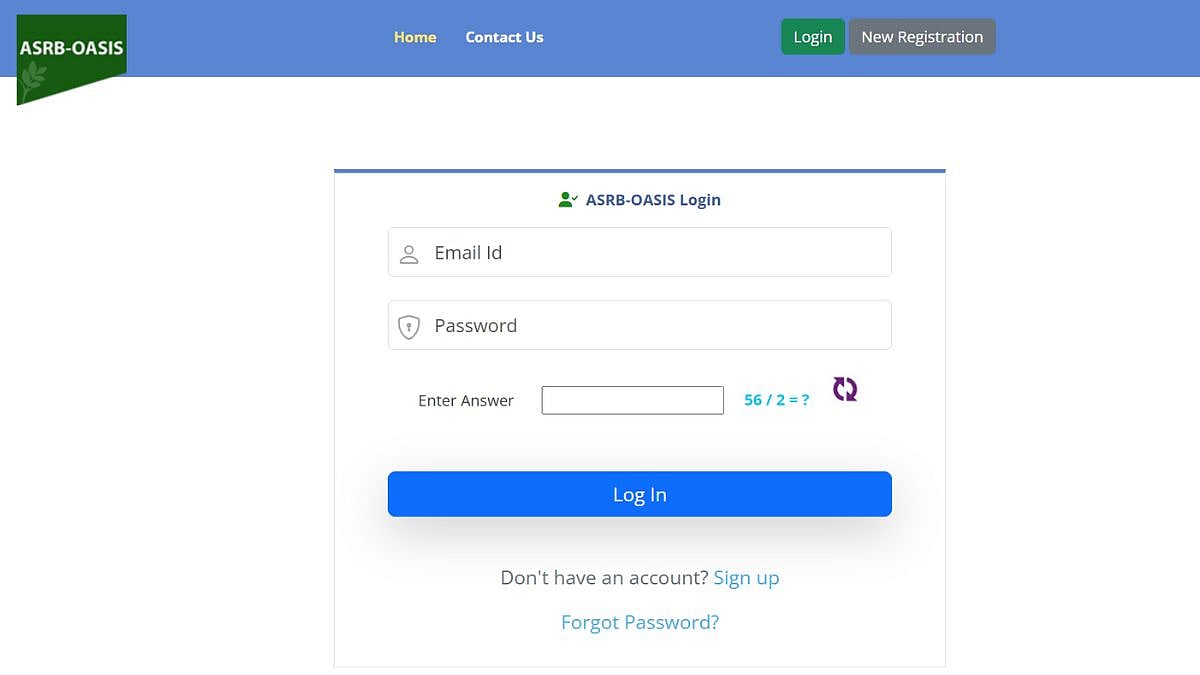Image resolution: width=1200 pixels, height=675 pixels.
Task: Open the Home menu item
Action: point(415,37)
